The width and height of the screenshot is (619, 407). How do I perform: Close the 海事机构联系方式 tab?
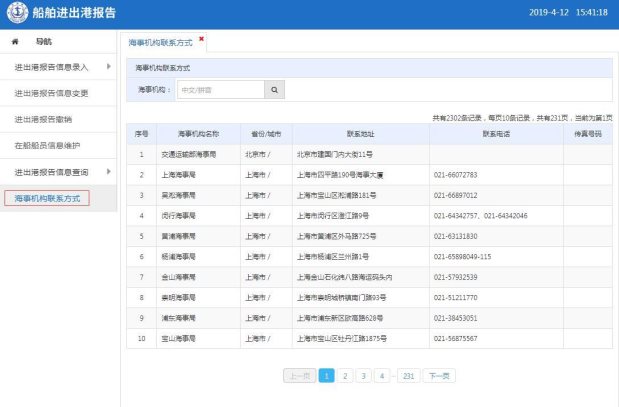tap(201, 40)
